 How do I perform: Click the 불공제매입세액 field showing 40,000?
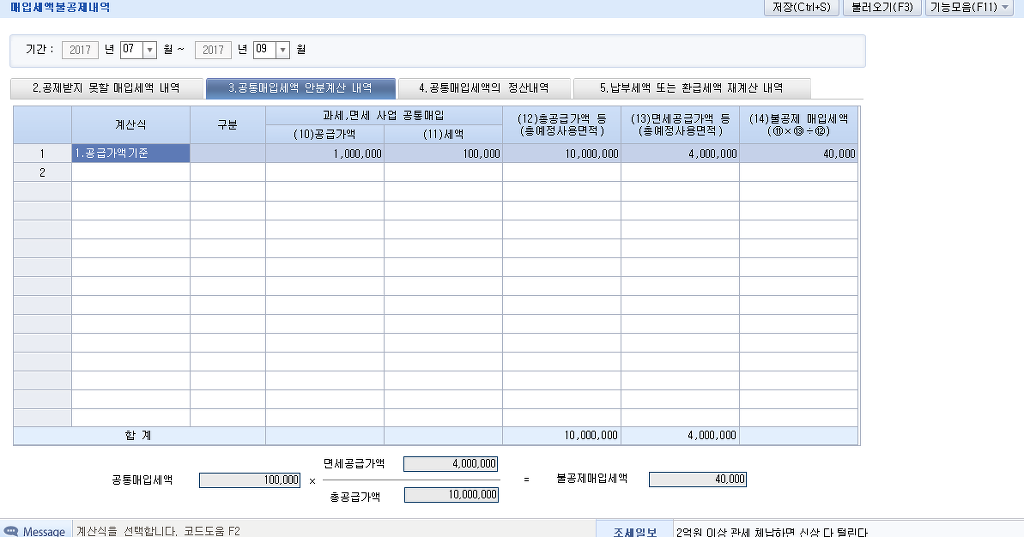[698, 479]
